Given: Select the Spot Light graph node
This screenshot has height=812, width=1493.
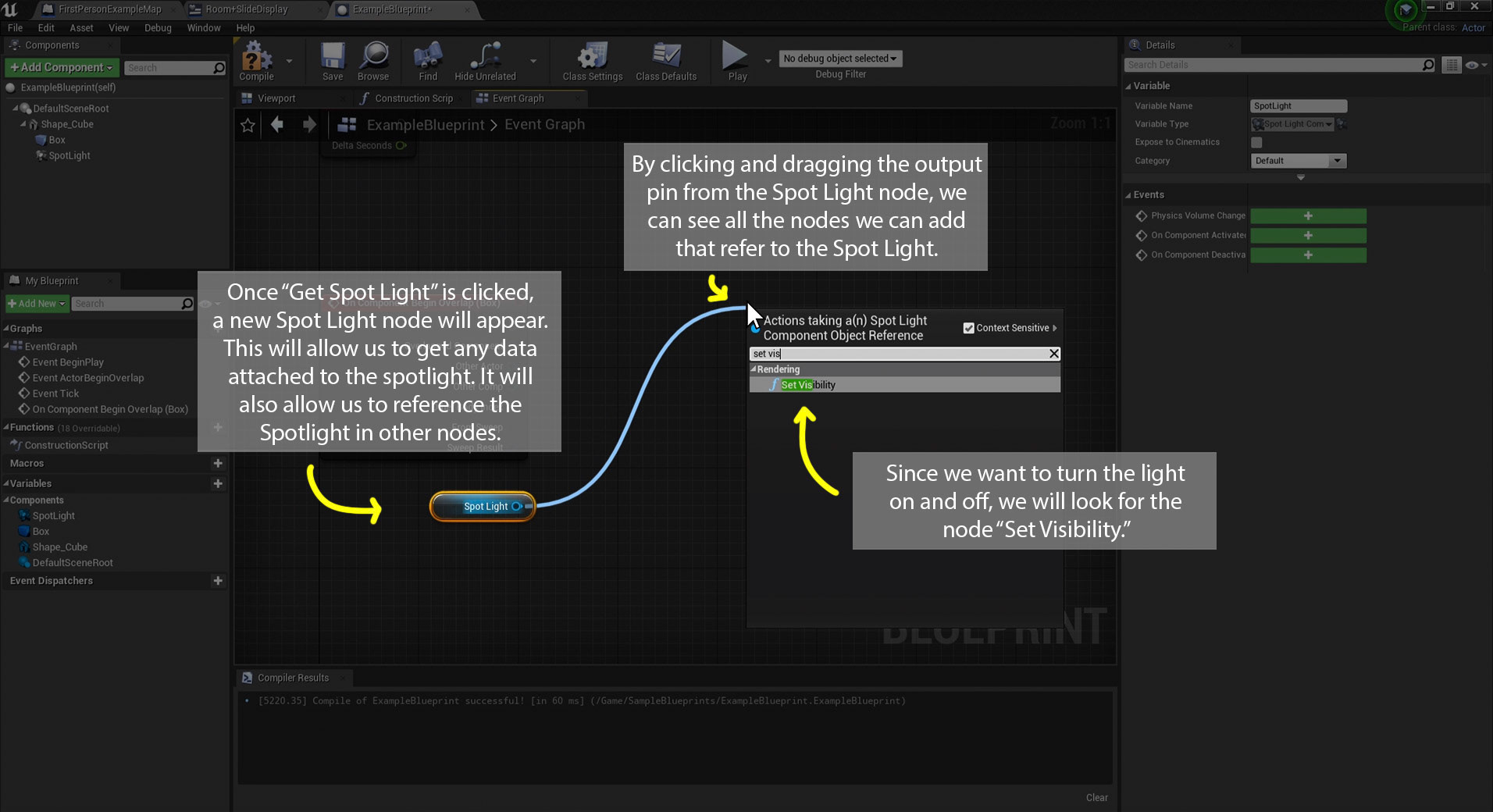Looking at the screenshot, I should (483, 506).
